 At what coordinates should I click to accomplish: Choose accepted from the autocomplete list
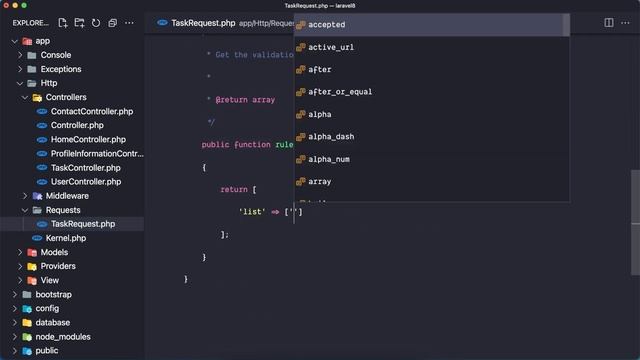tap(429, 25)
